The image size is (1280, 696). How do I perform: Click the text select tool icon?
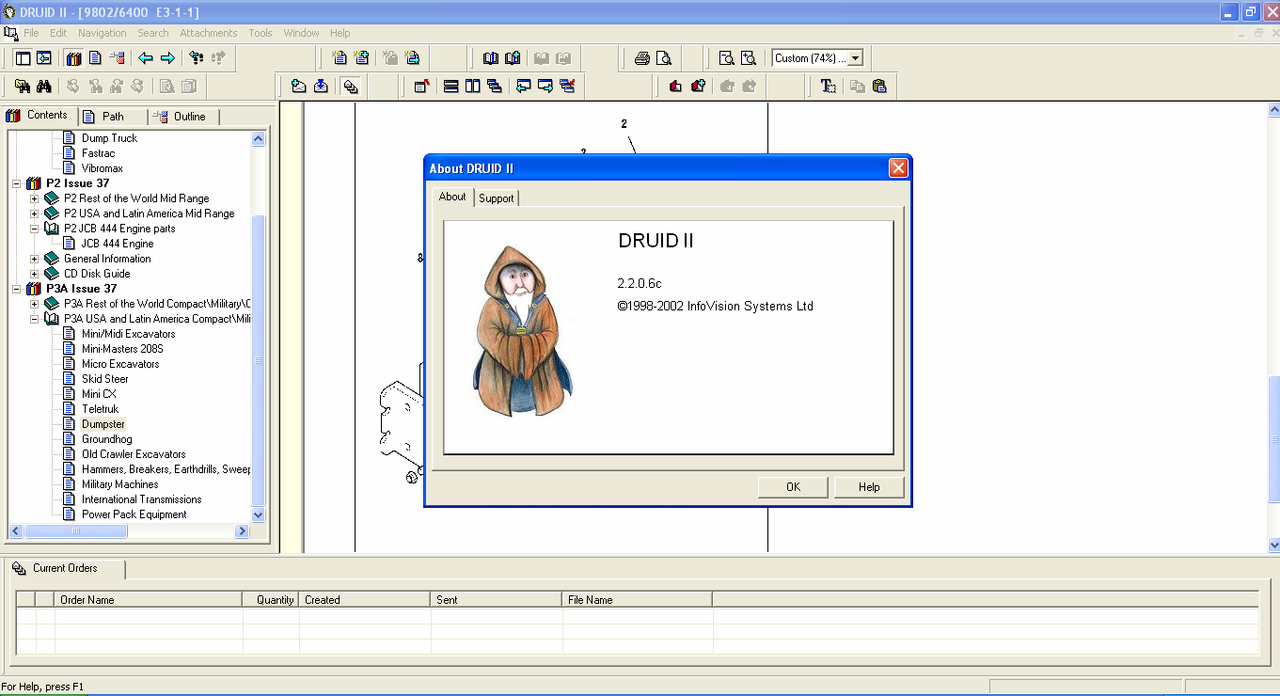point(828,86)
